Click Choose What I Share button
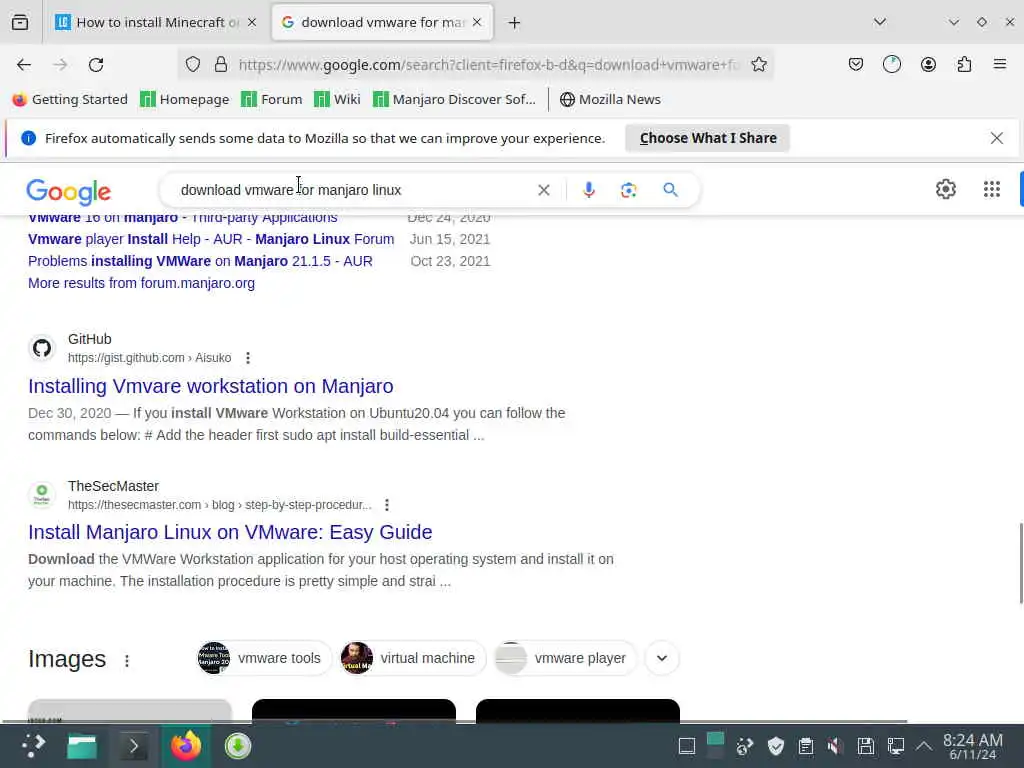 point(707,138)
